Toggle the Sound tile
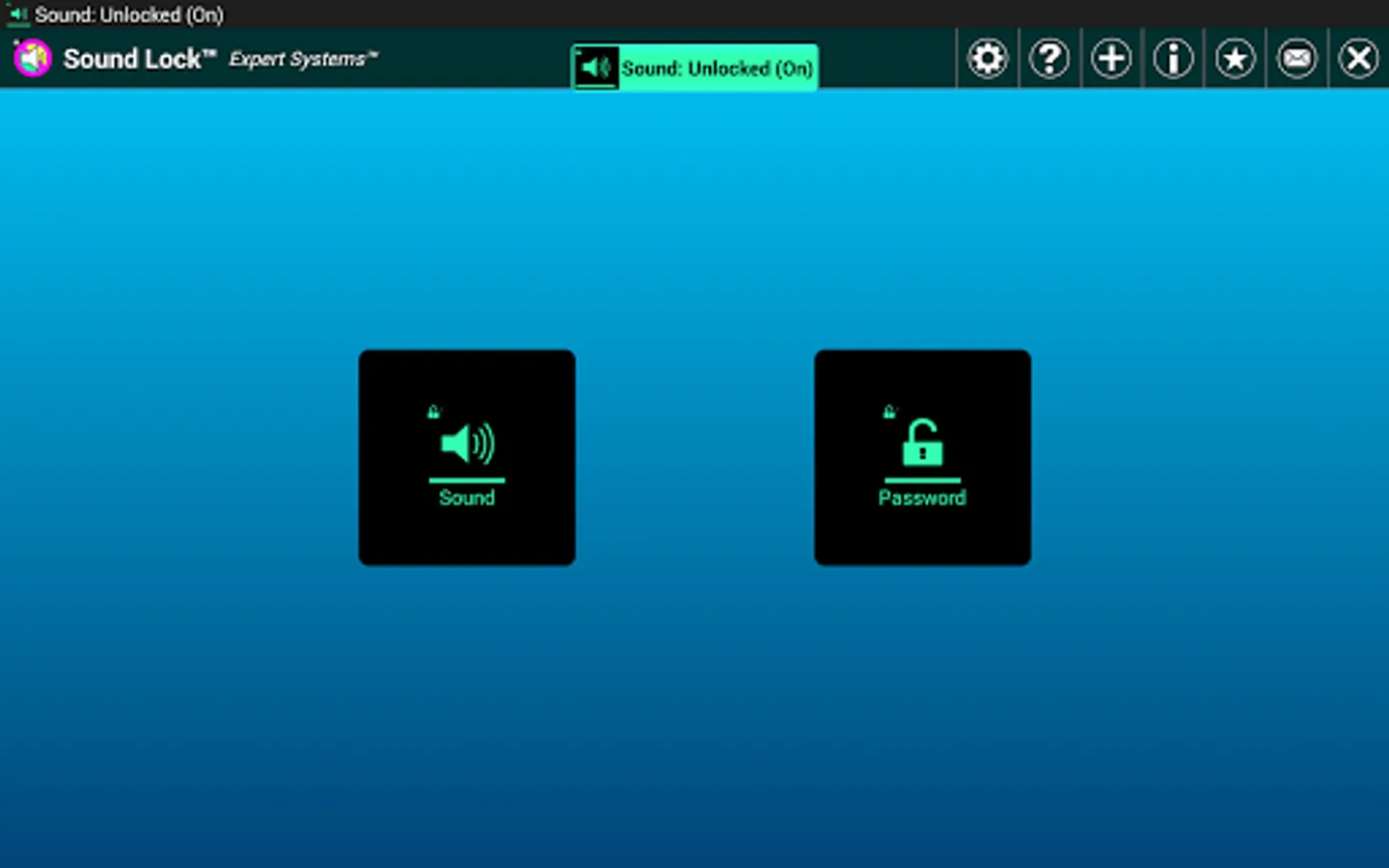Screen dimensions: 1389x868 click(x=467, y=457)
